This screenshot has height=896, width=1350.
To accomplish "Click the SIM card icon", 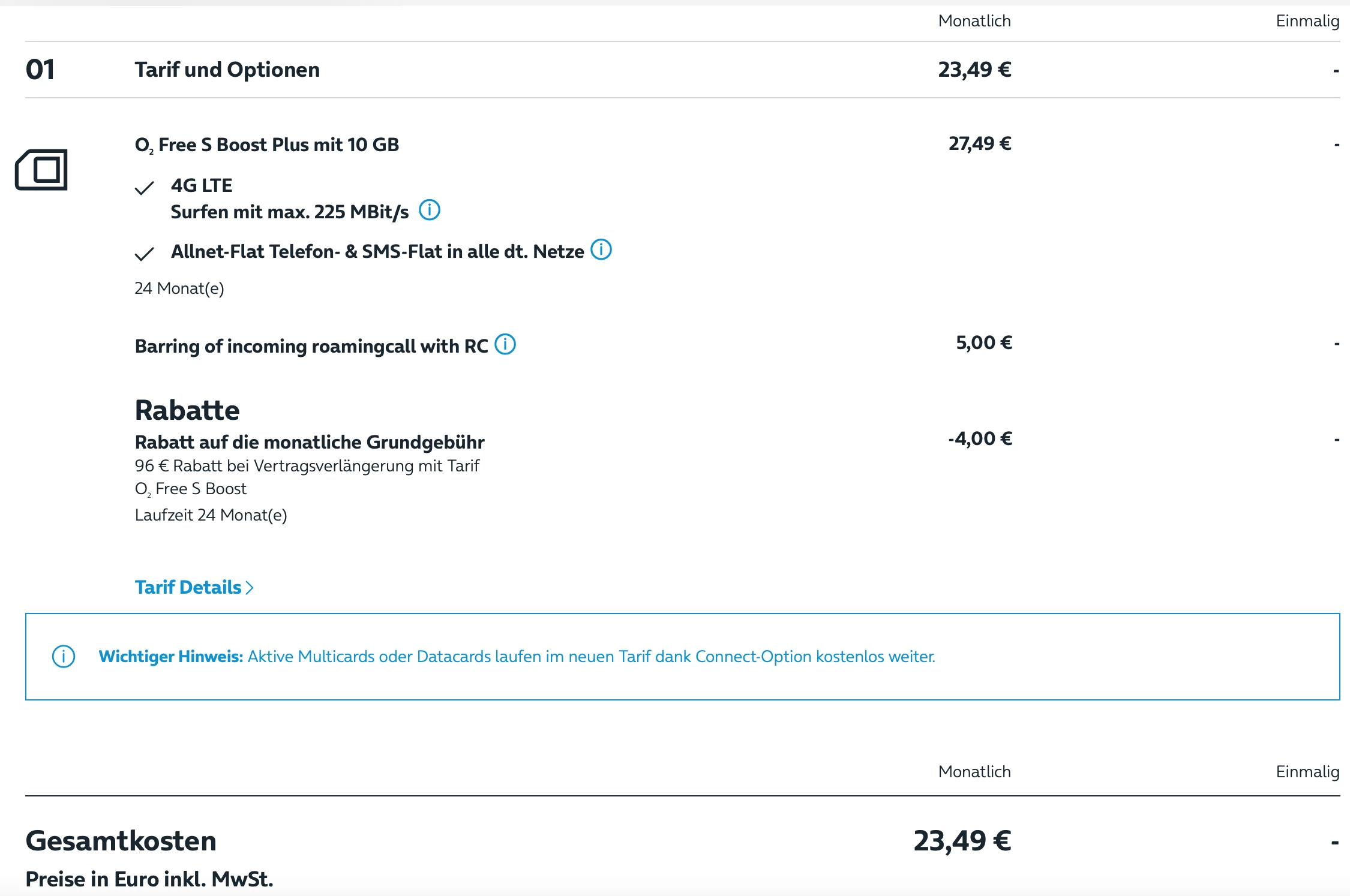I will (41, 170).
